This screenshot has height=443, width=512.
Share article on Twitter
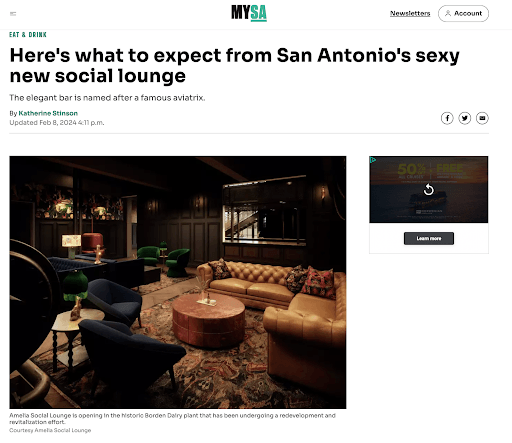465,118
